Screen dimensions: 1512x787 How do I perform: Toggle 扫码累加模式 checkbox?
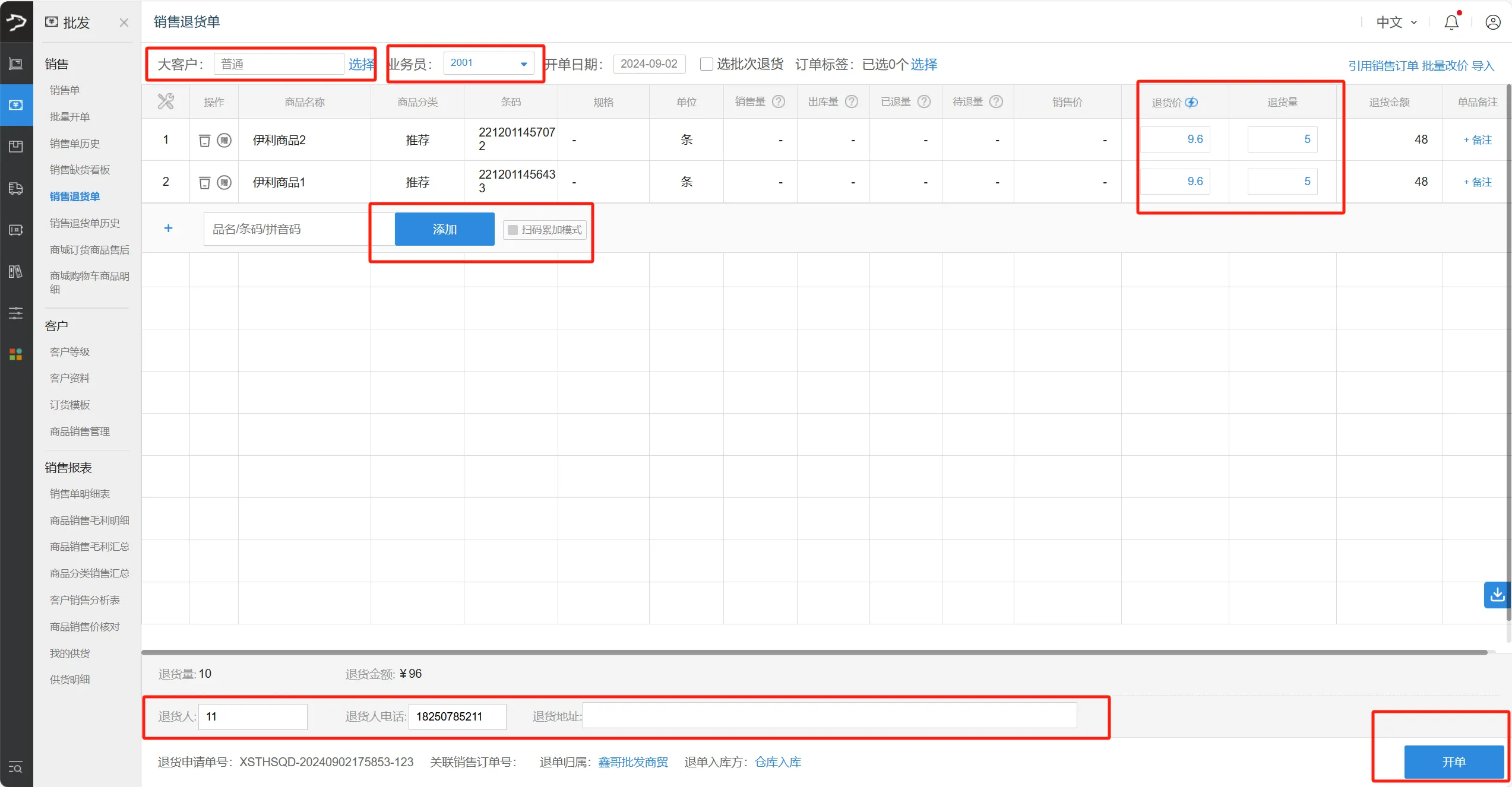click(x=513, y=230)
